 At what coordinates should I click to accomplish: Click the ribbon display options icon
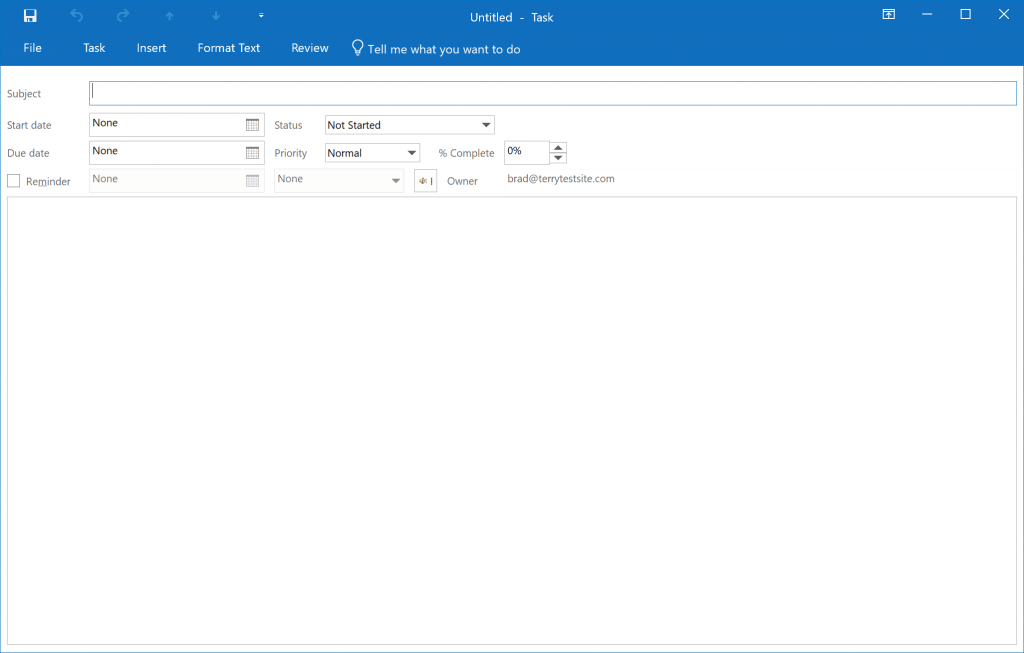point(888,14)
